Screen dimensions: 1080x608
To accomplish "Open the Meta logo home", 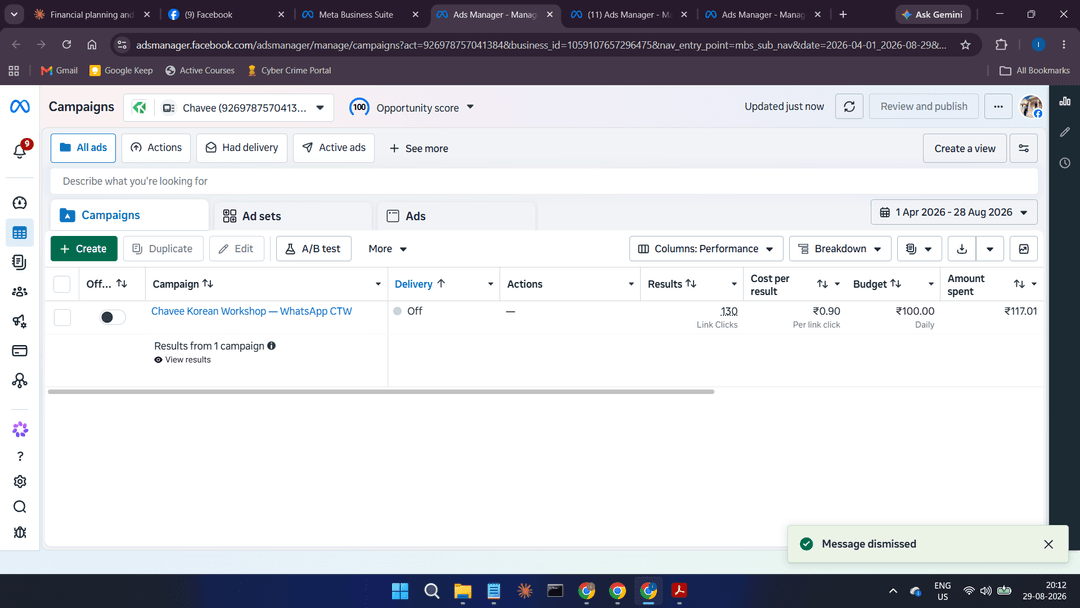I will pos(19,107).
